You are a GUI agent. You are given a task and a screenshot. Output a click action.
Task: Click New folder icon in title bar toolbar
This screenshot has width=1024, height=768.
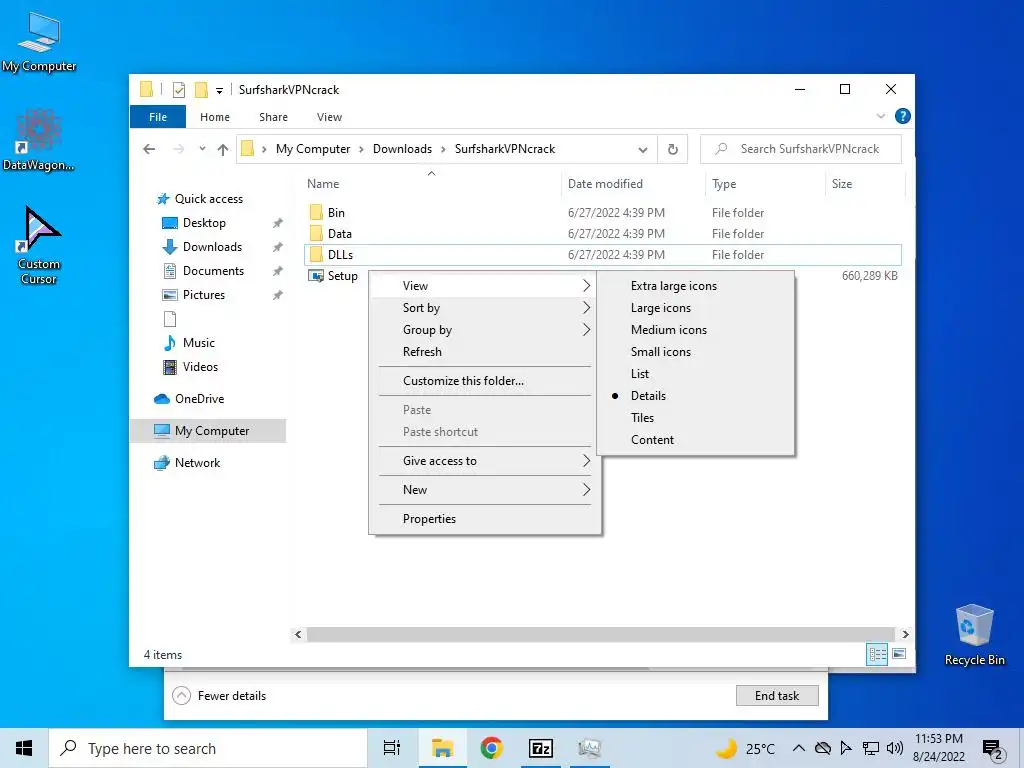coord(201,89)
